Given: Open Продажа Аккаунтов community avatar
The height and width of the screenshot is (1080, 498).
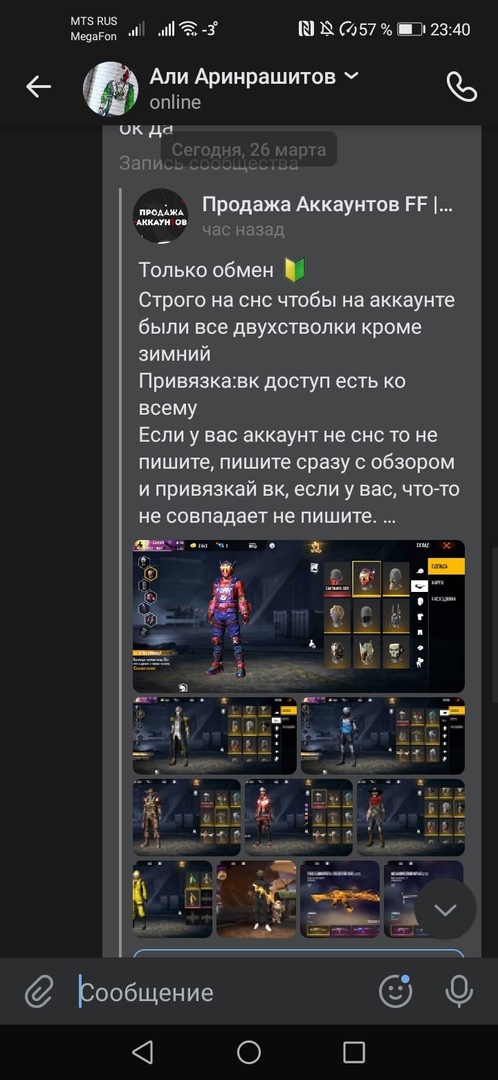Looking at the screenshot, I should point(160,216).
